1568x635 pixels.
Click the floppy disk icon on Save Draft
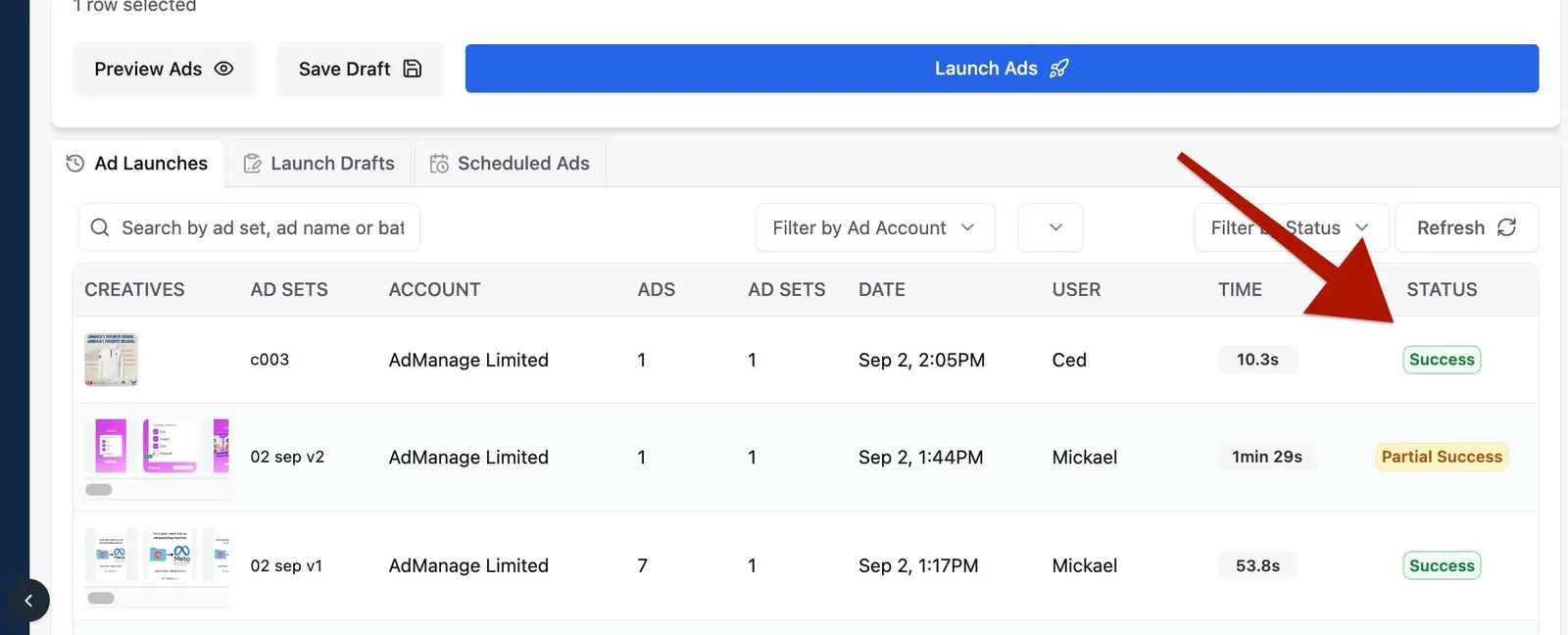413,69
